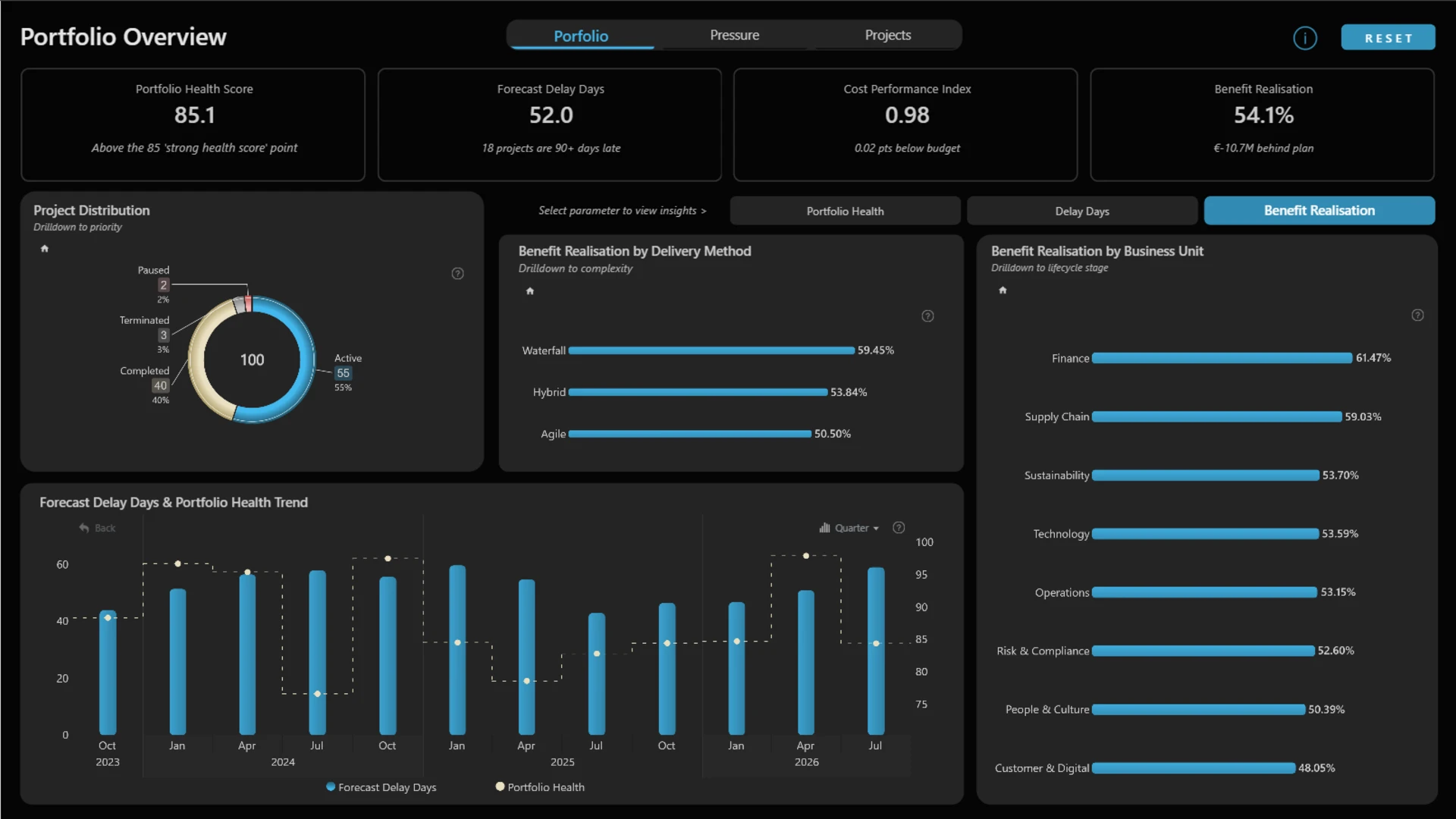Viewport: 1456px width, 819px height.
Task: Click the RESET button
Action: pyautogui.click(x=1388, y=38)
